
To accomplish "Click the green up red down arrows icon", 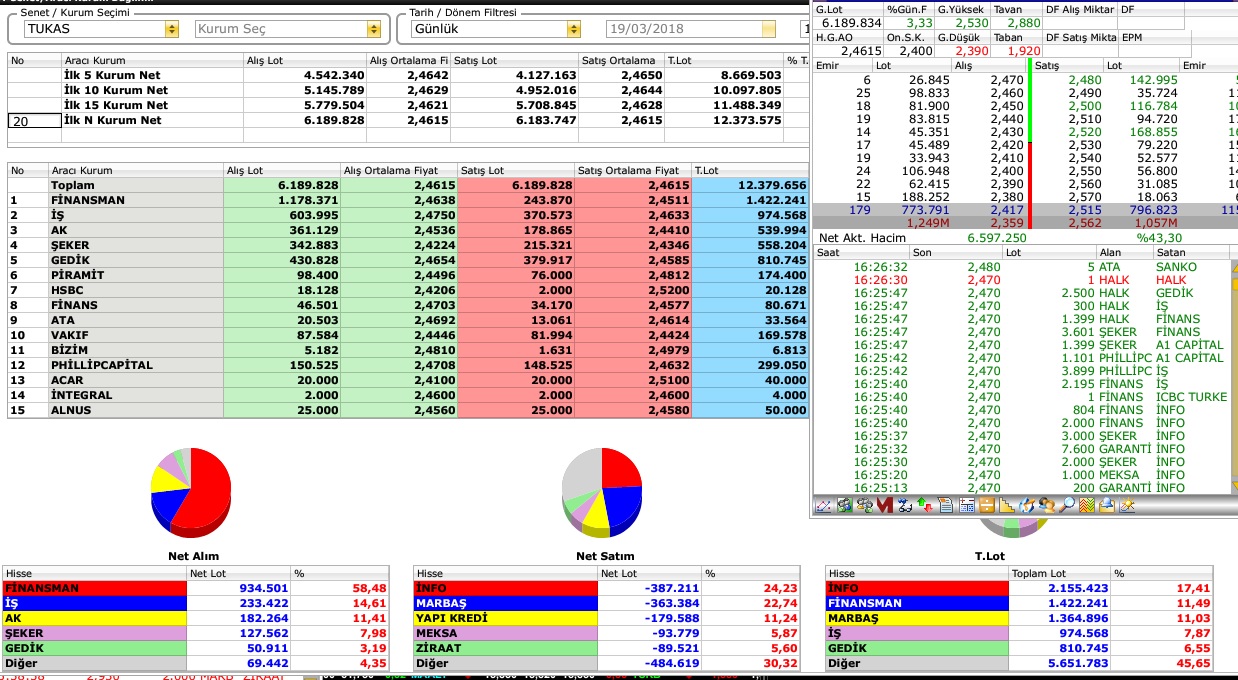I will click(x=925, y=506).
